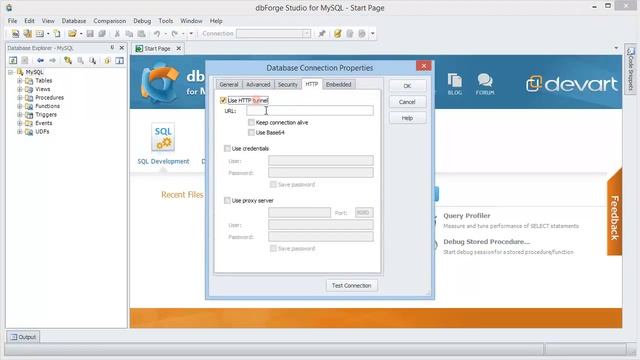Expand the Tables node in Database Explorer
640x360 pixels.
19,81
